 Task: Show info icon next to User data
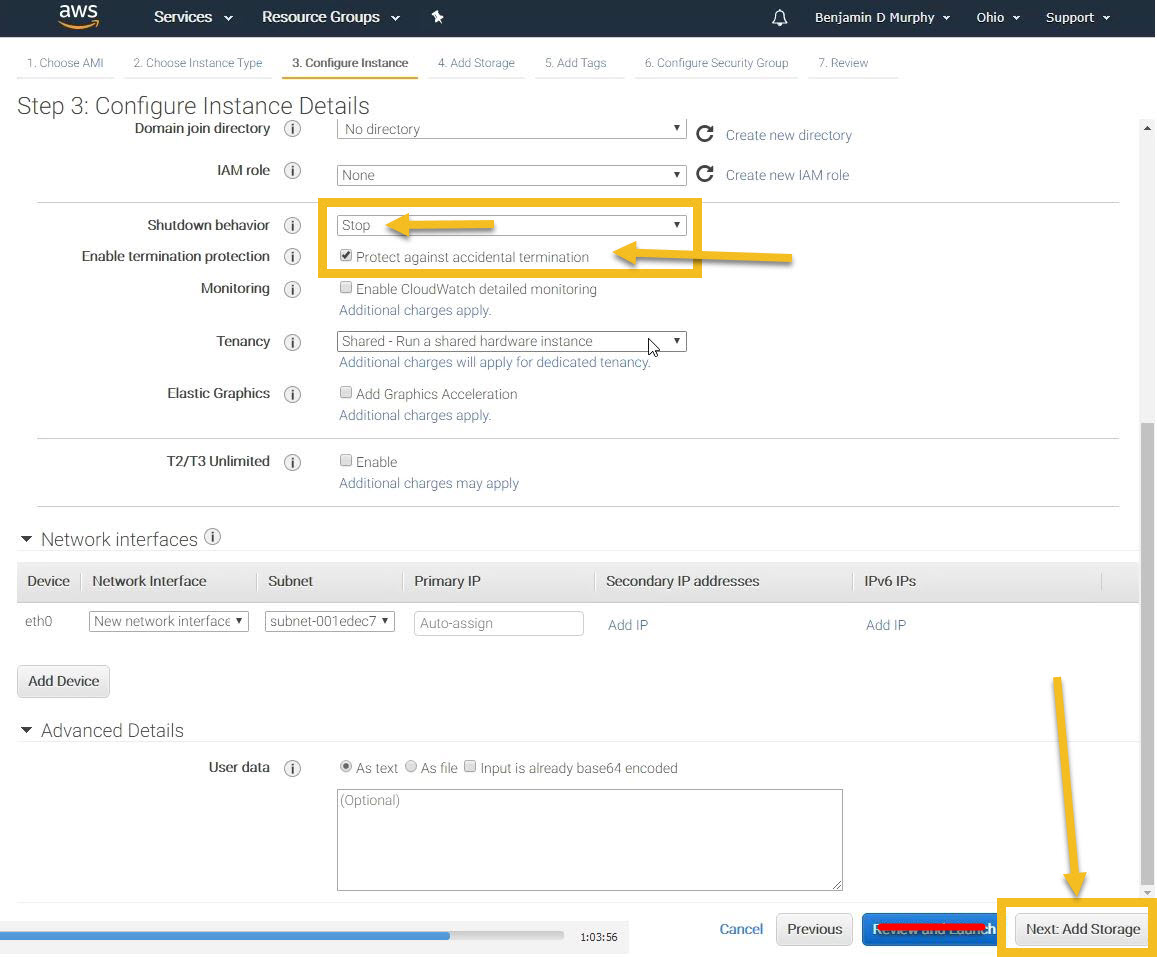tap(292, 768)
